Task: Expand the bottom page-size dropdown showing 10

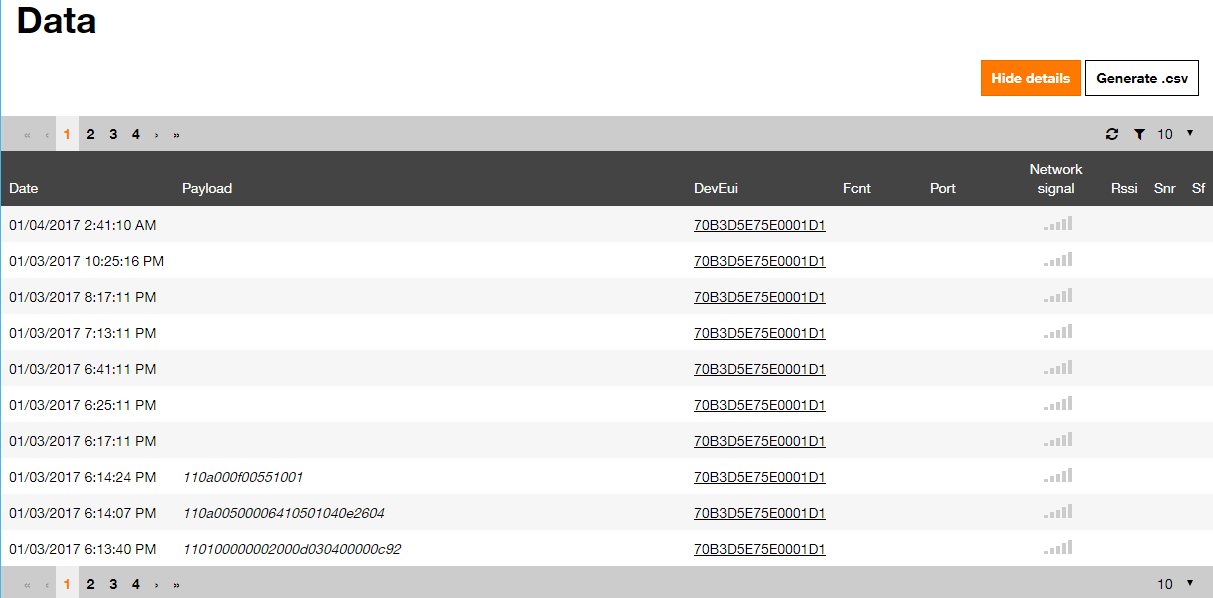Action: (x=1176, y=584)
